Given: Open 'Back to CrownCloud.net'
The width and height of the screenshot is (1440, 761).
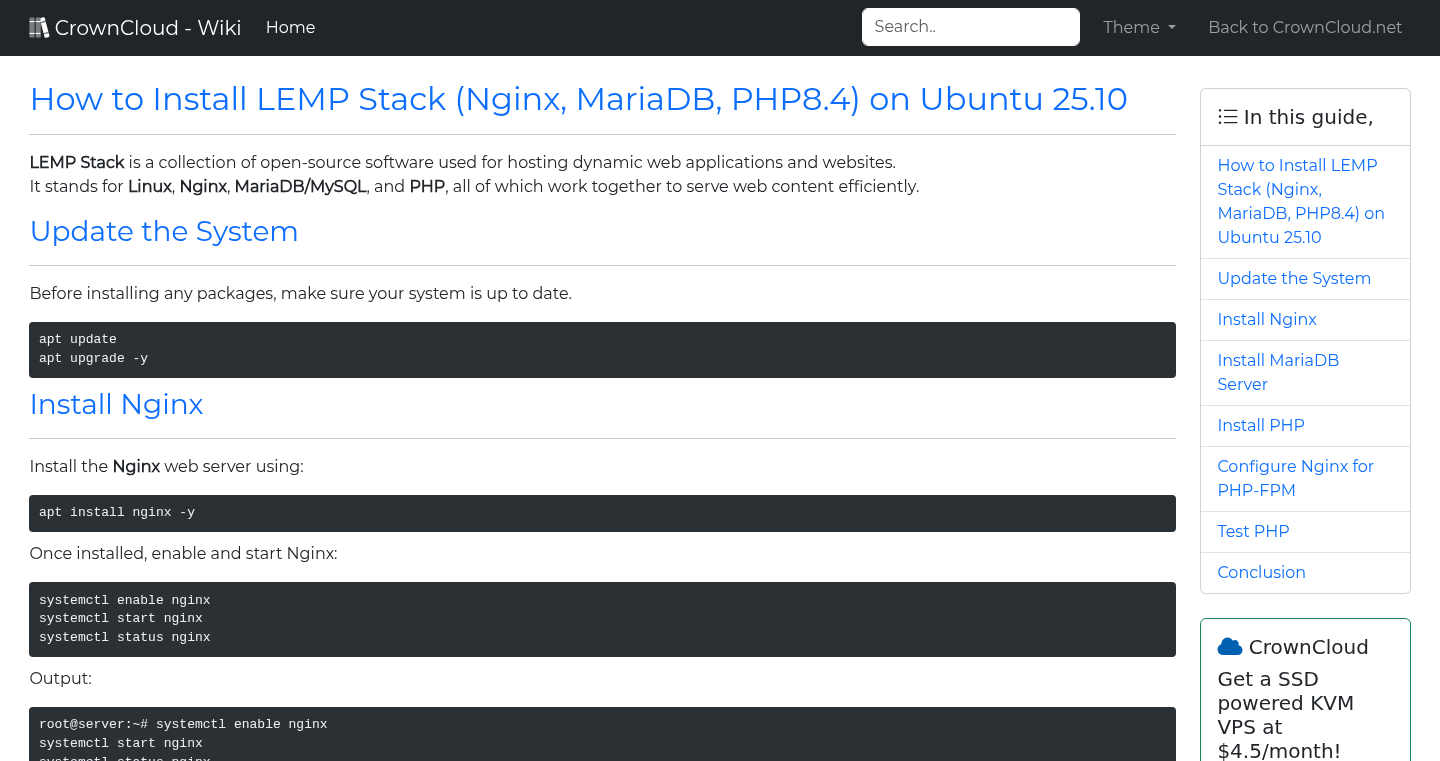Looking at the screenshot, I should pos(1305,27).
